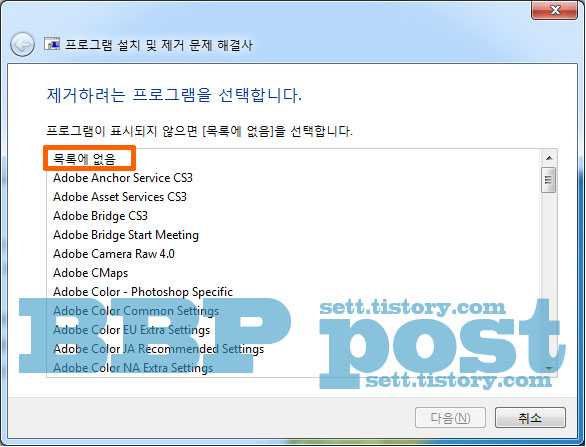Click the scrollbar down arrow

point(549,368)
